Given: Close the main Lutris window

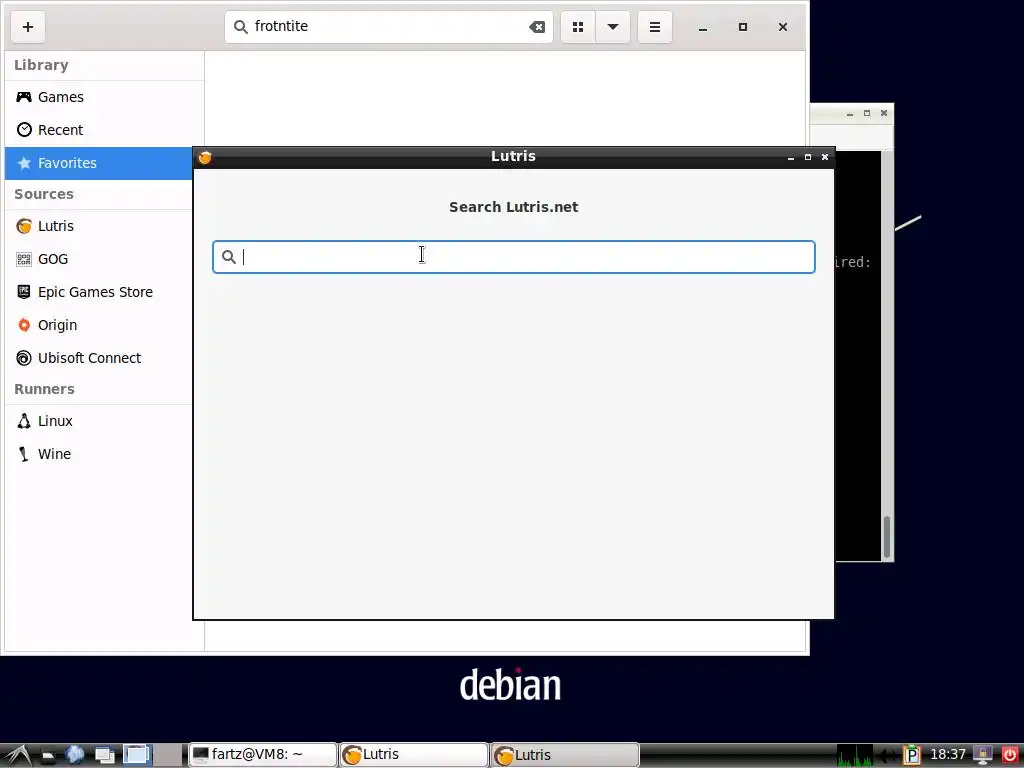Looking at the screenshot, I should pyautogui.click(x=782, y=27).
